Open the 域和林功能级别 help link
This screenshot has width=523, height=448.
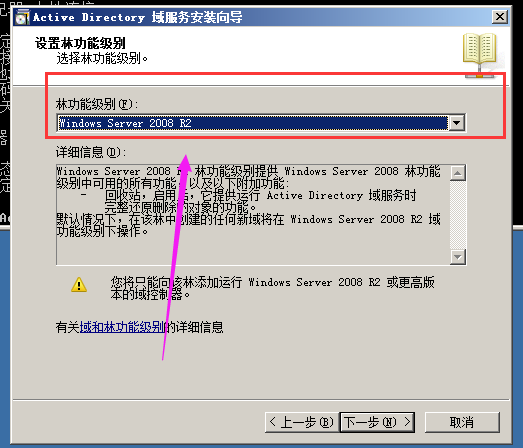[x=122, y=327]
